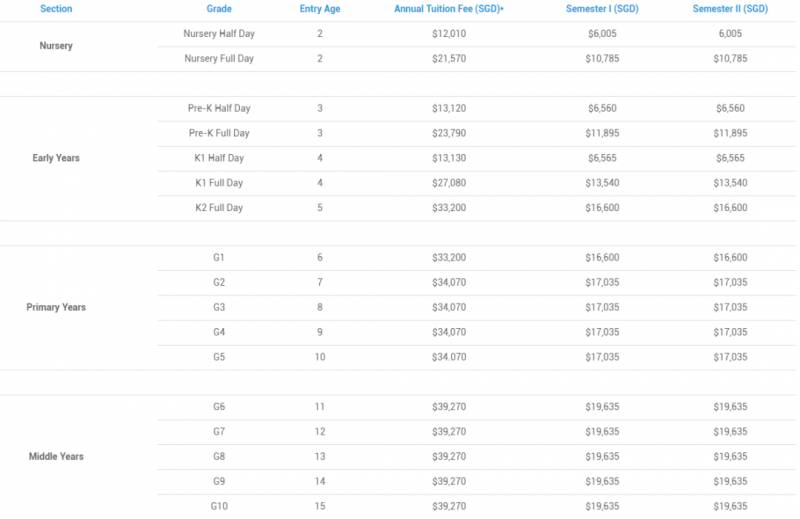Viewport: 800px width, 519px height.
Task: Click the Semester I (SGD) header
Action: click(603, 9)
